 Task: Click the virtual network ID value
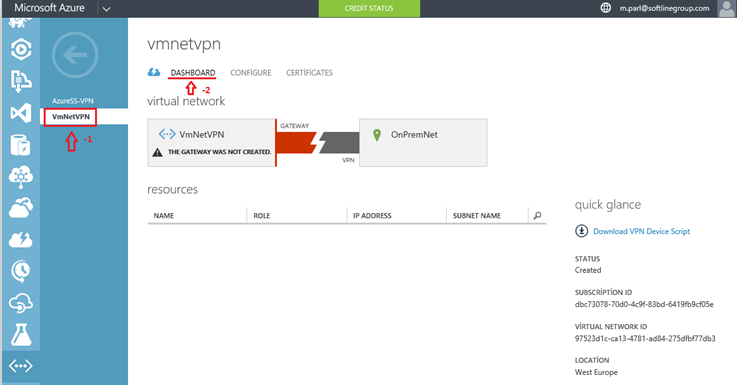[x=645, y=338]
